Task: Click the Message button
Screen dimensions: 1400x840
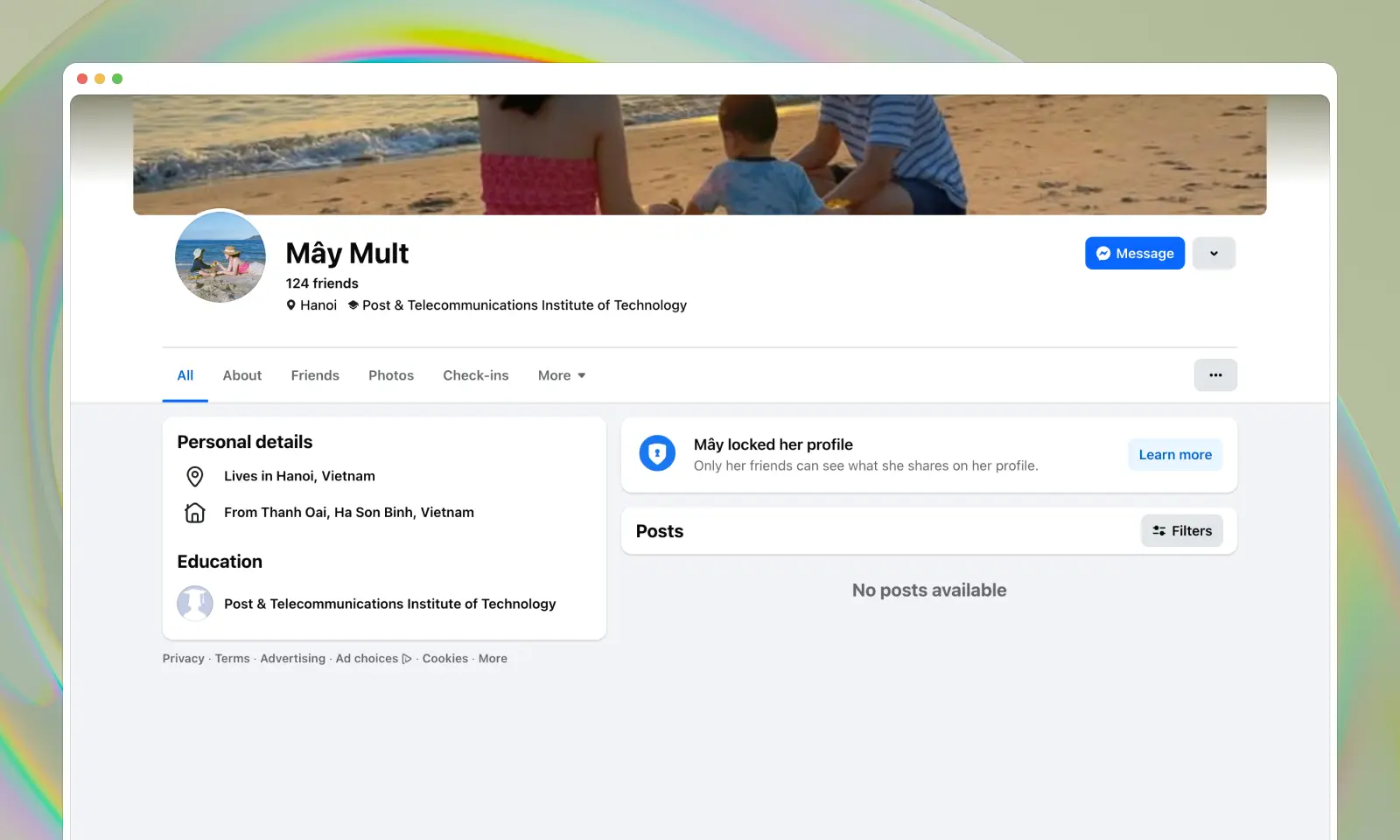Action: coord(1135,253)
